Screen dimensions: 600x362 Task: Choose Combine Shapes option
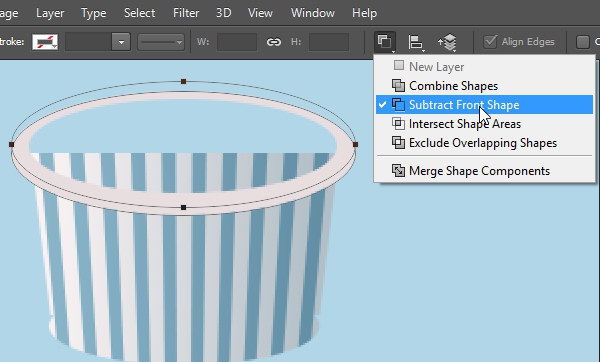click(x=484, y=86)
